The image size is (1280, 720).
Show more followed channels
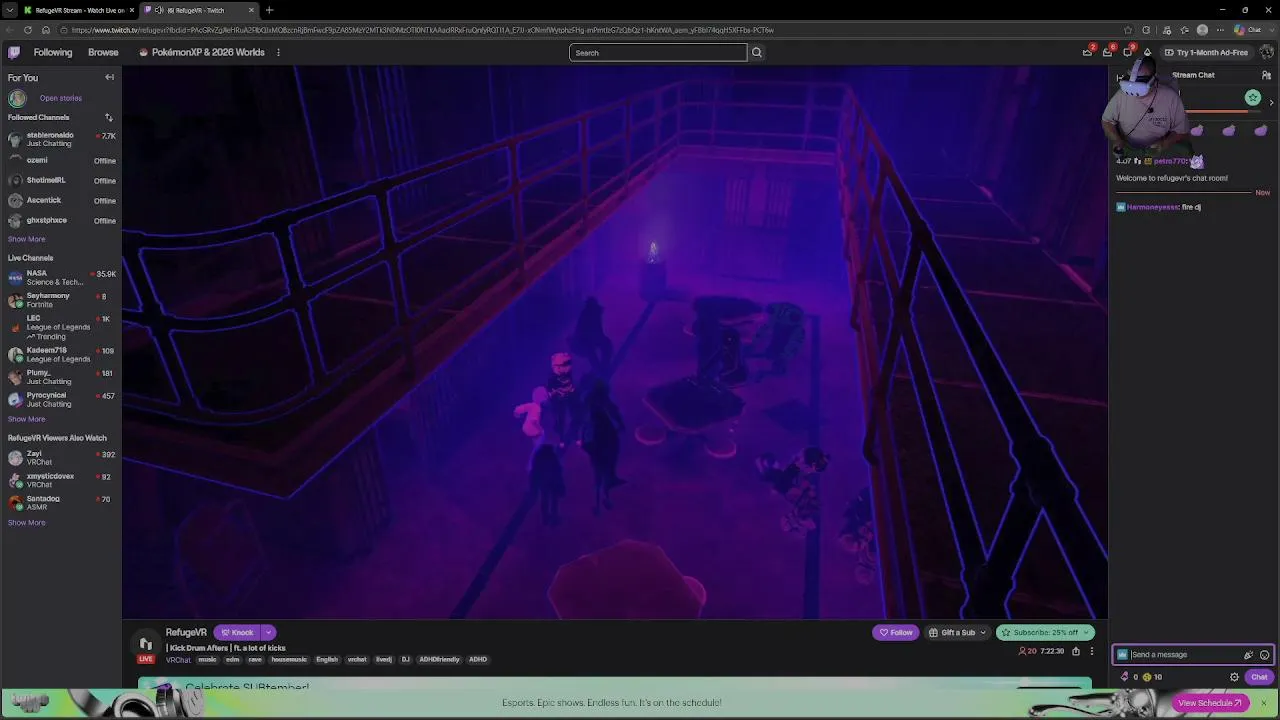pyautogui.click(x=27, y=239)
